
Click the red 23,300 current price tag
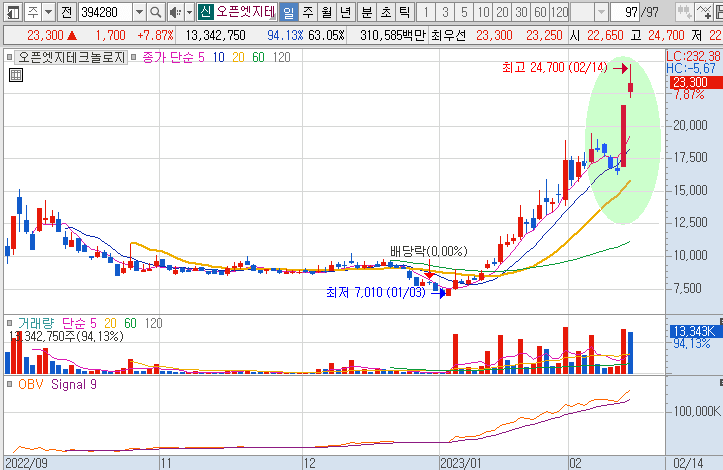tap(695, 83)
